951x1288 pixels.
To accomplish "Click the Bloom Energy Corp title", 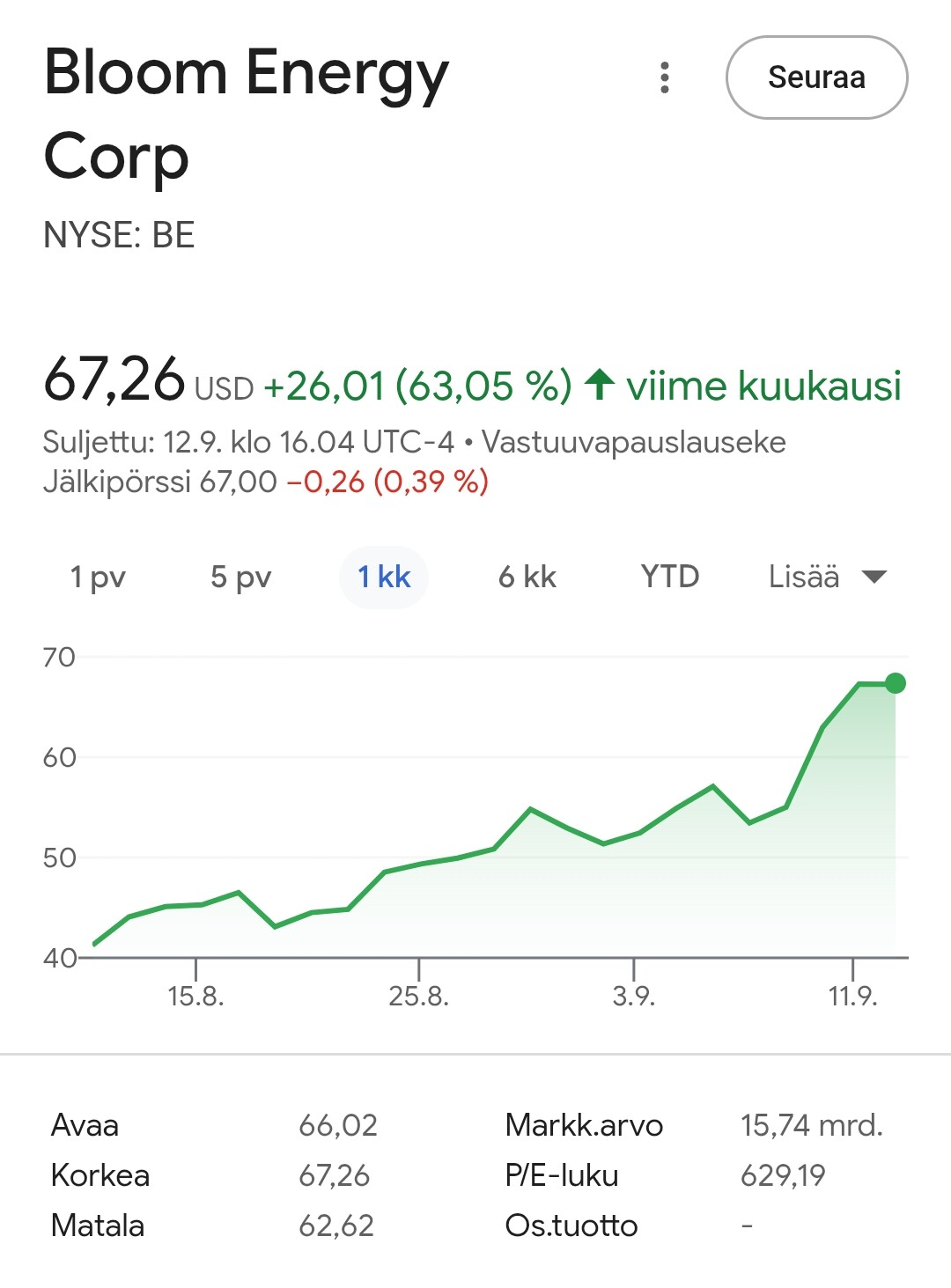I will coord(247,114).
